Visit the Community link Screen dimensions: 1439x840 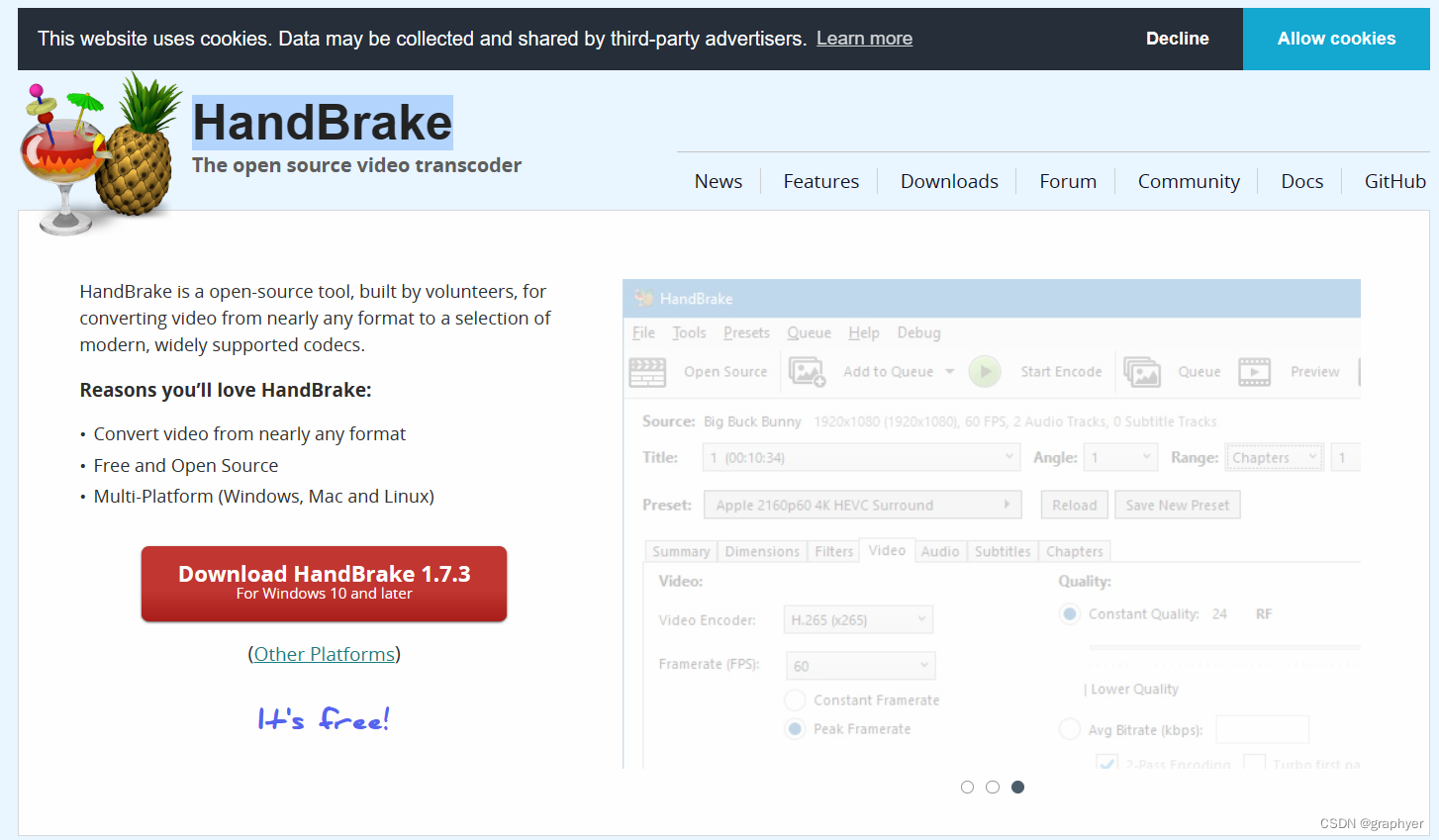click(1189, 181)
